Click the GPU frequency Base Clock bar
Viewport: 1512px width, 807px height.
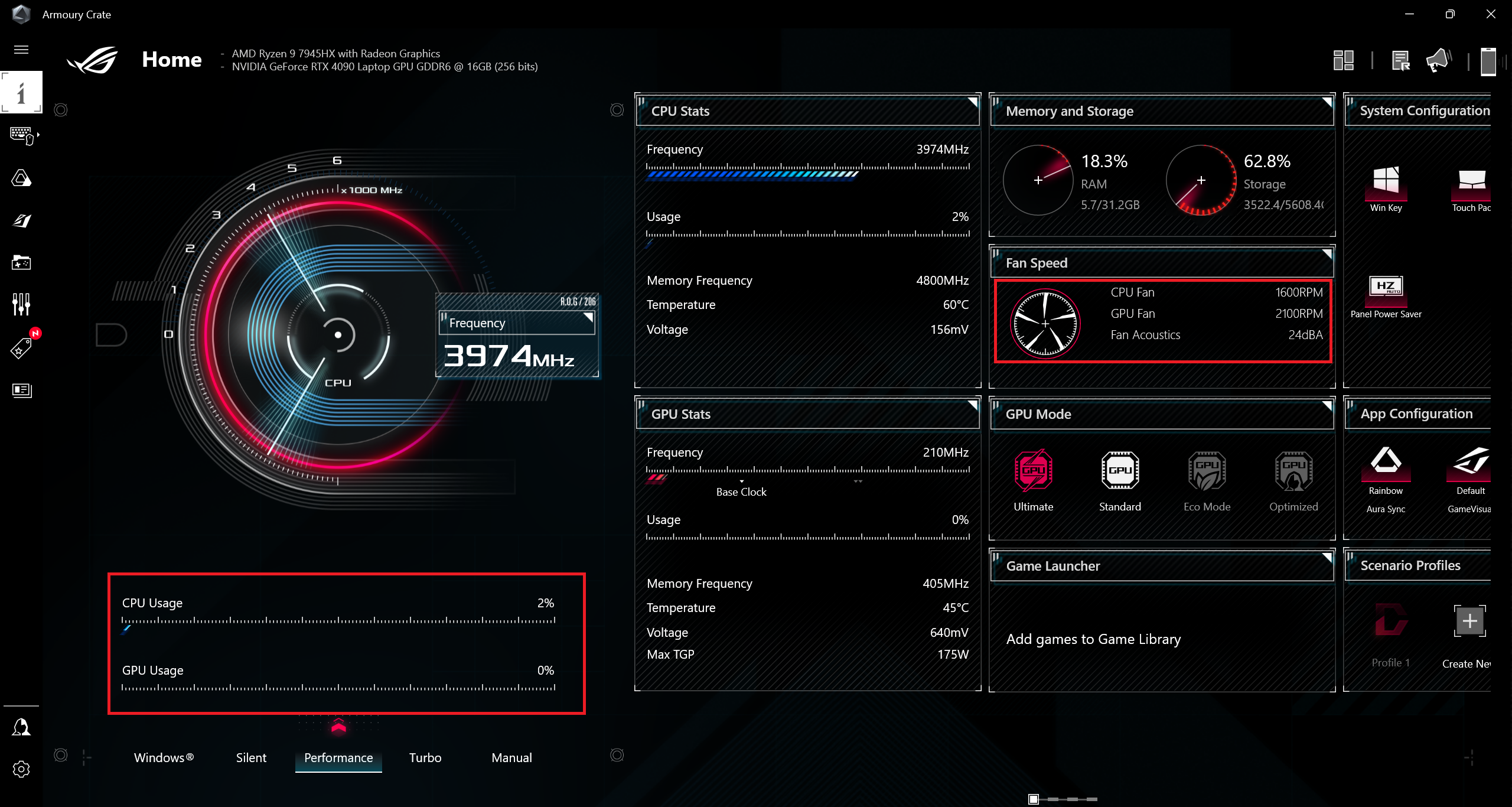pos(808,474)
